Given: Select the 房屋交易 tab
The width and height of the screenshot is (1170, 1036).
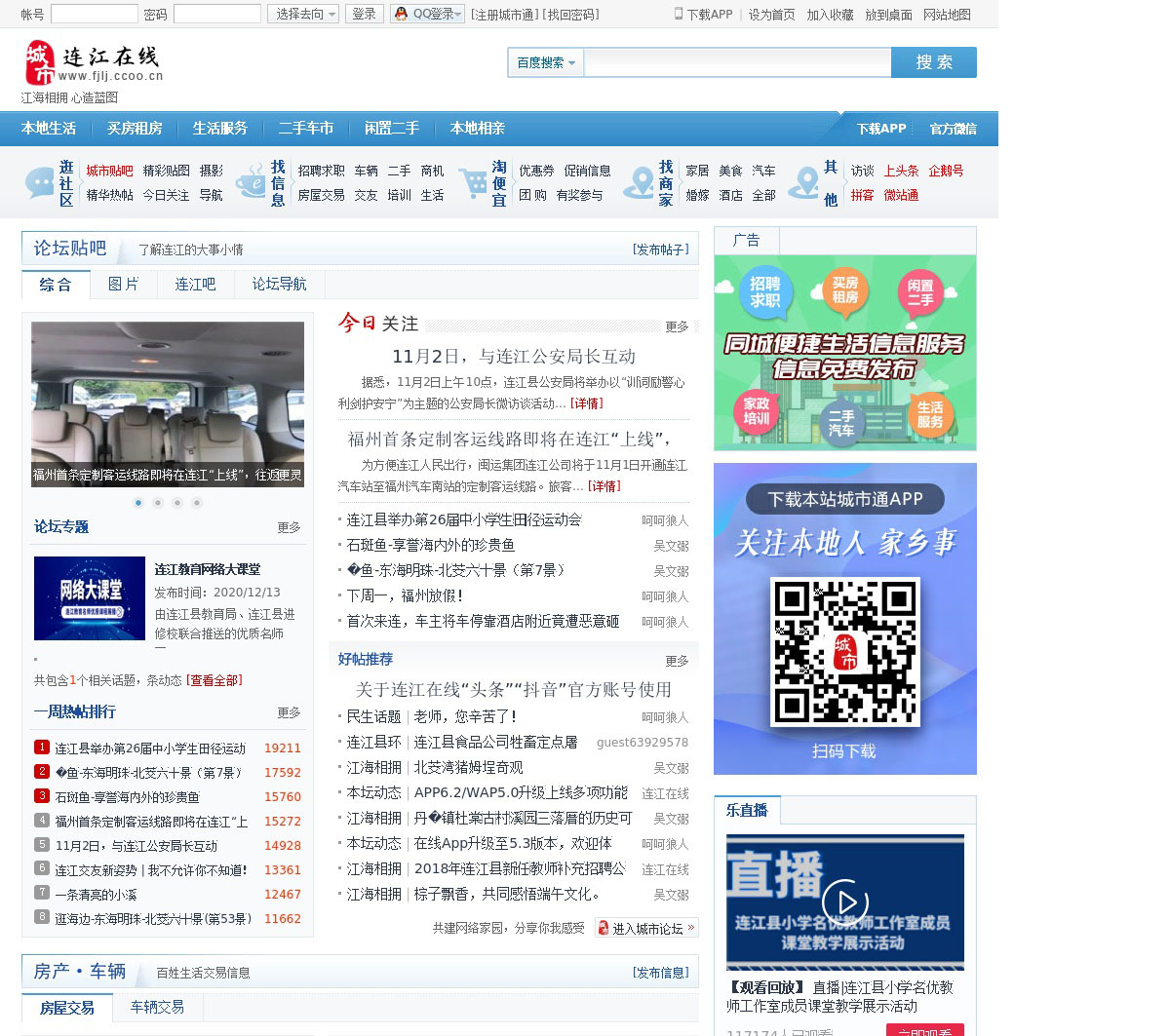Looking at the screenshot, I should click(67, 1008).
